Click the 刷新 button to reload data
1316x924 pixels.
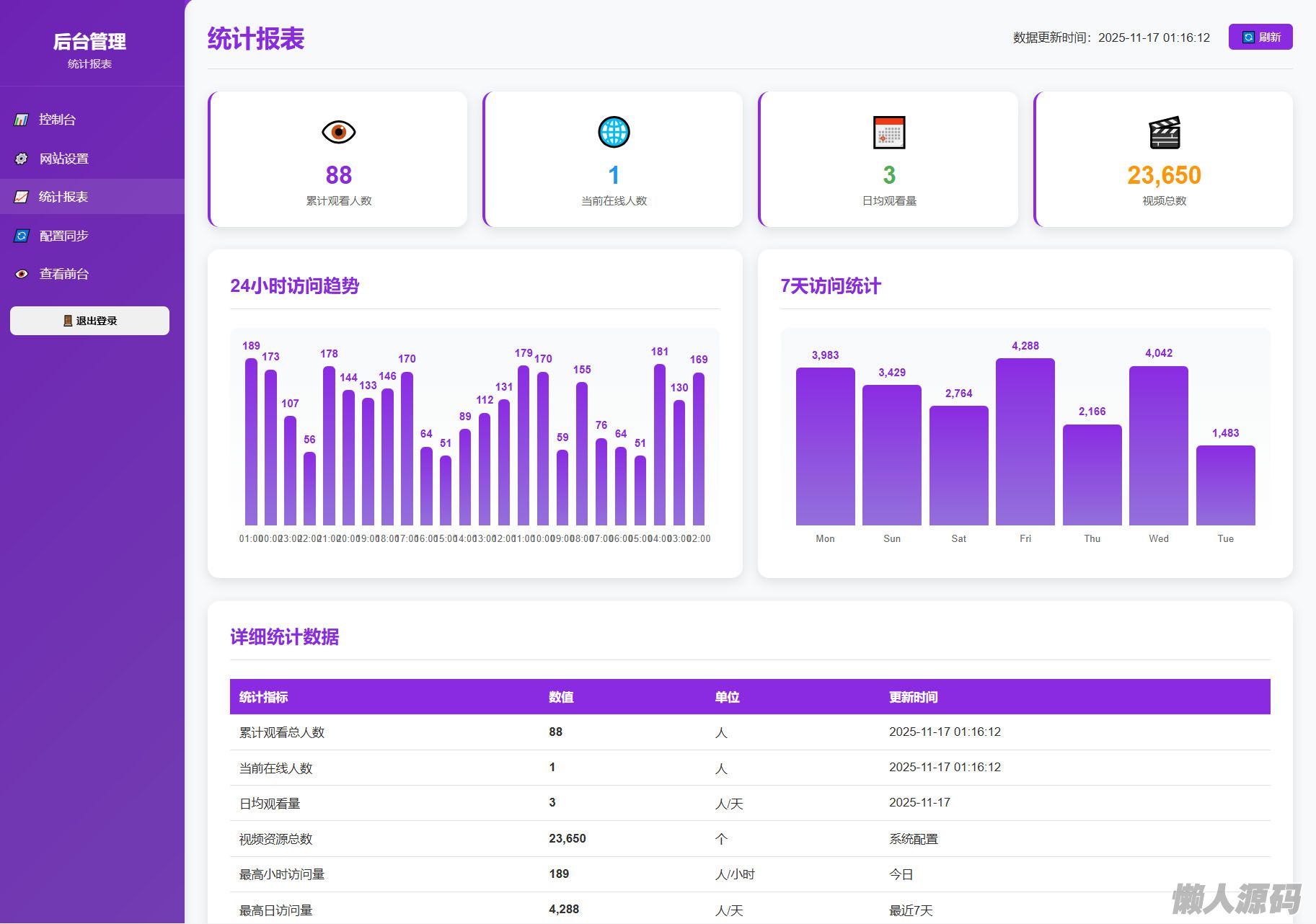pos(1260,37)
